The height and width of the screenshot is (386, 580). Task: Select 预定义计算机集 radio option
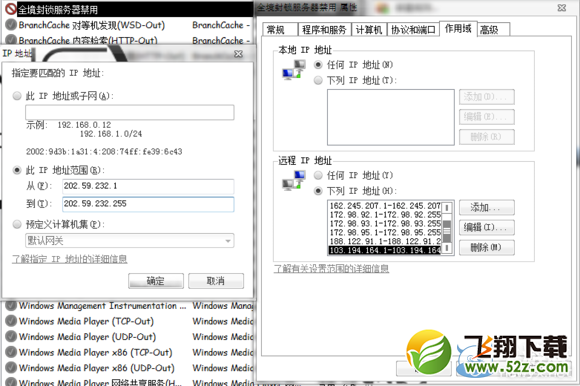pos(17,224)
